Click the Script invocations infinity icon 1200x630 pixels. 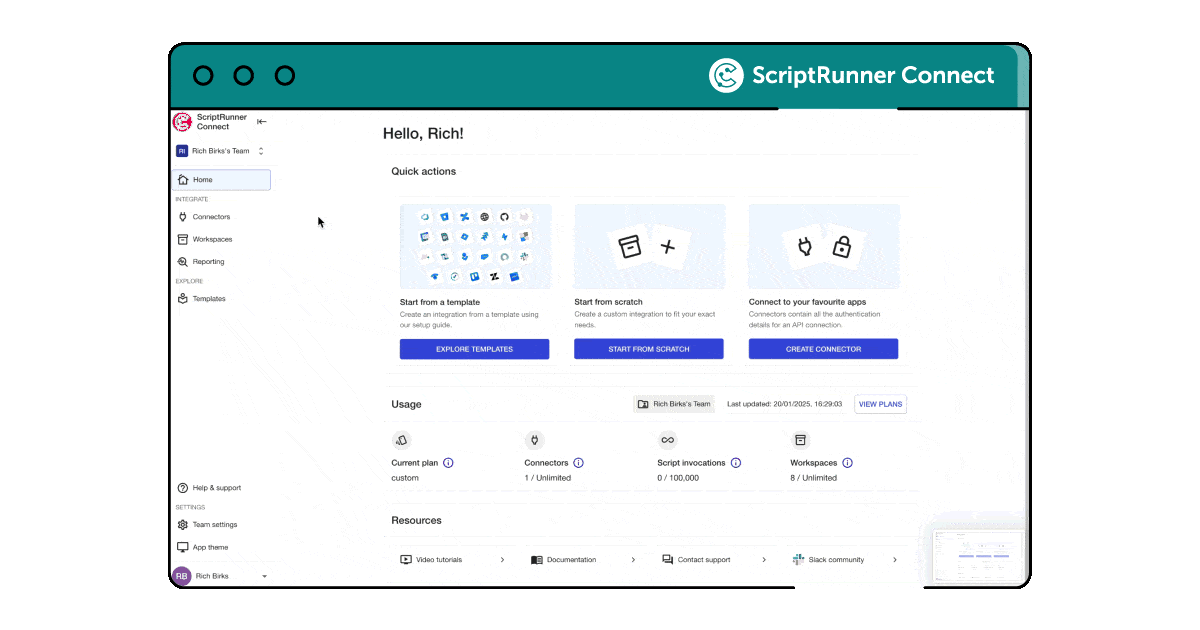click(667, 440)
